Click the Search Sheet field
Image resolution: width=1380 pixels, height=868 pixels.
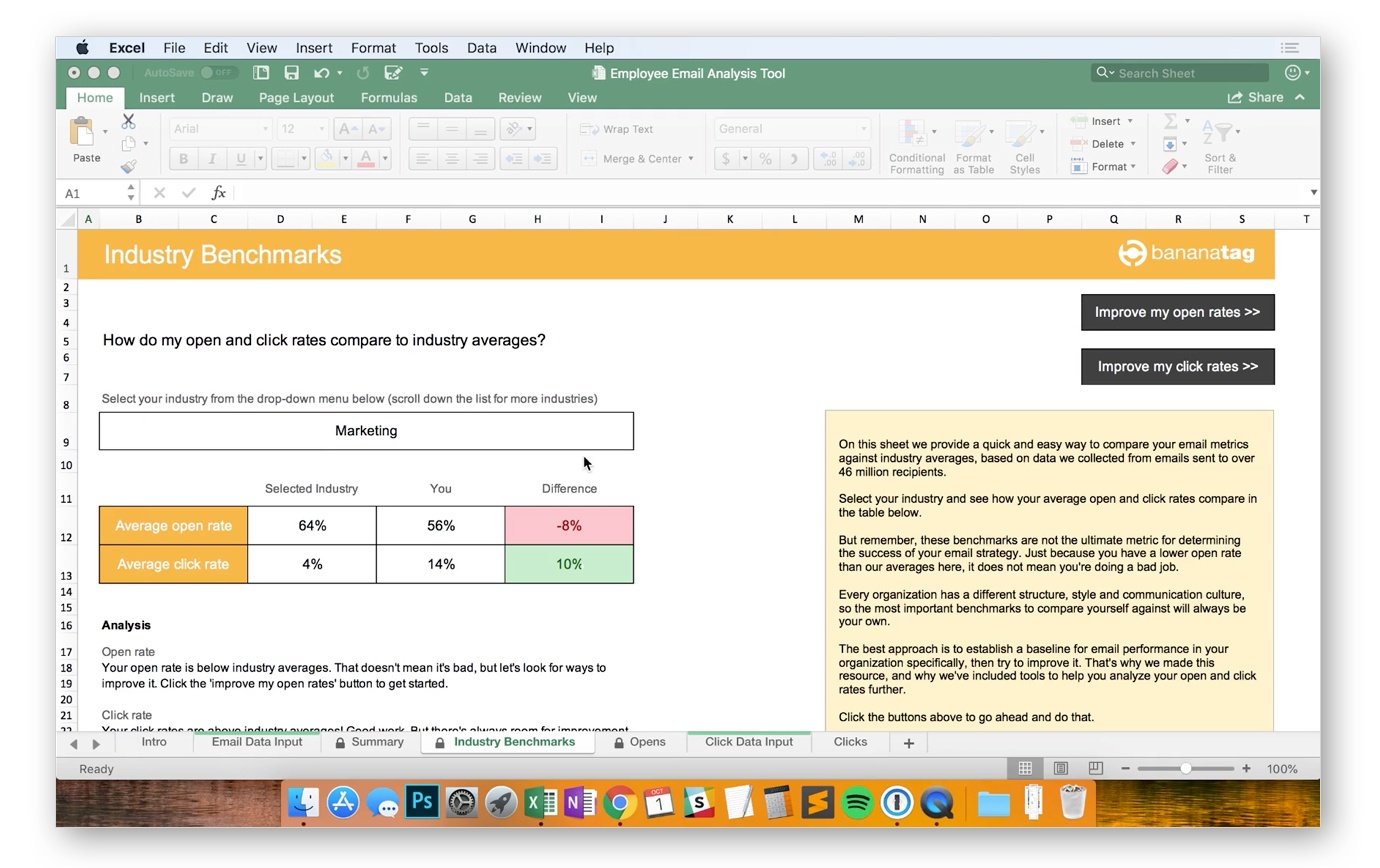(1180, 73)
